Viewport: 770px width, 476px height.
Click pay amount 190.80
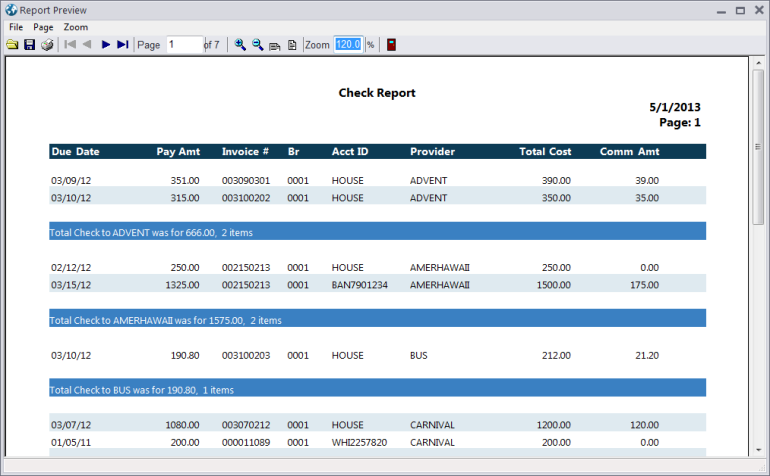pos(185,356)
